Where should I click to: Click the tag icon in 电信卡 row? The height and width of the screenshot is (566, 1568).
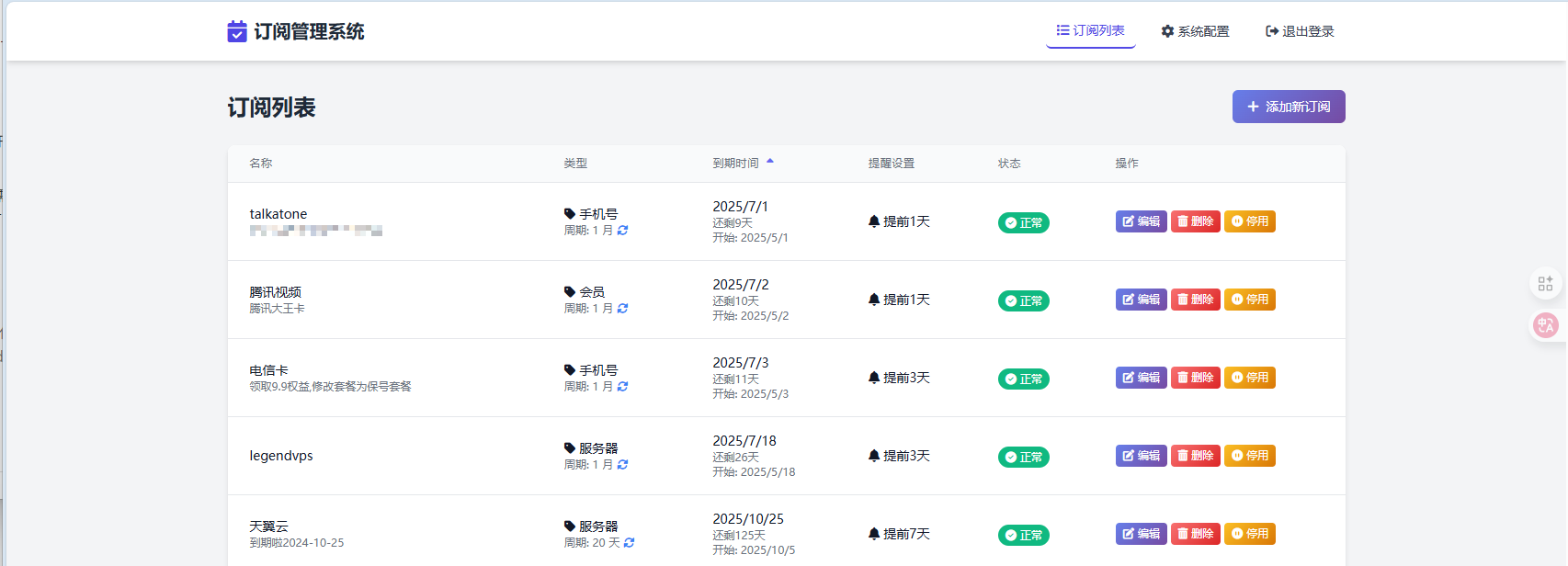click(570, 370)
